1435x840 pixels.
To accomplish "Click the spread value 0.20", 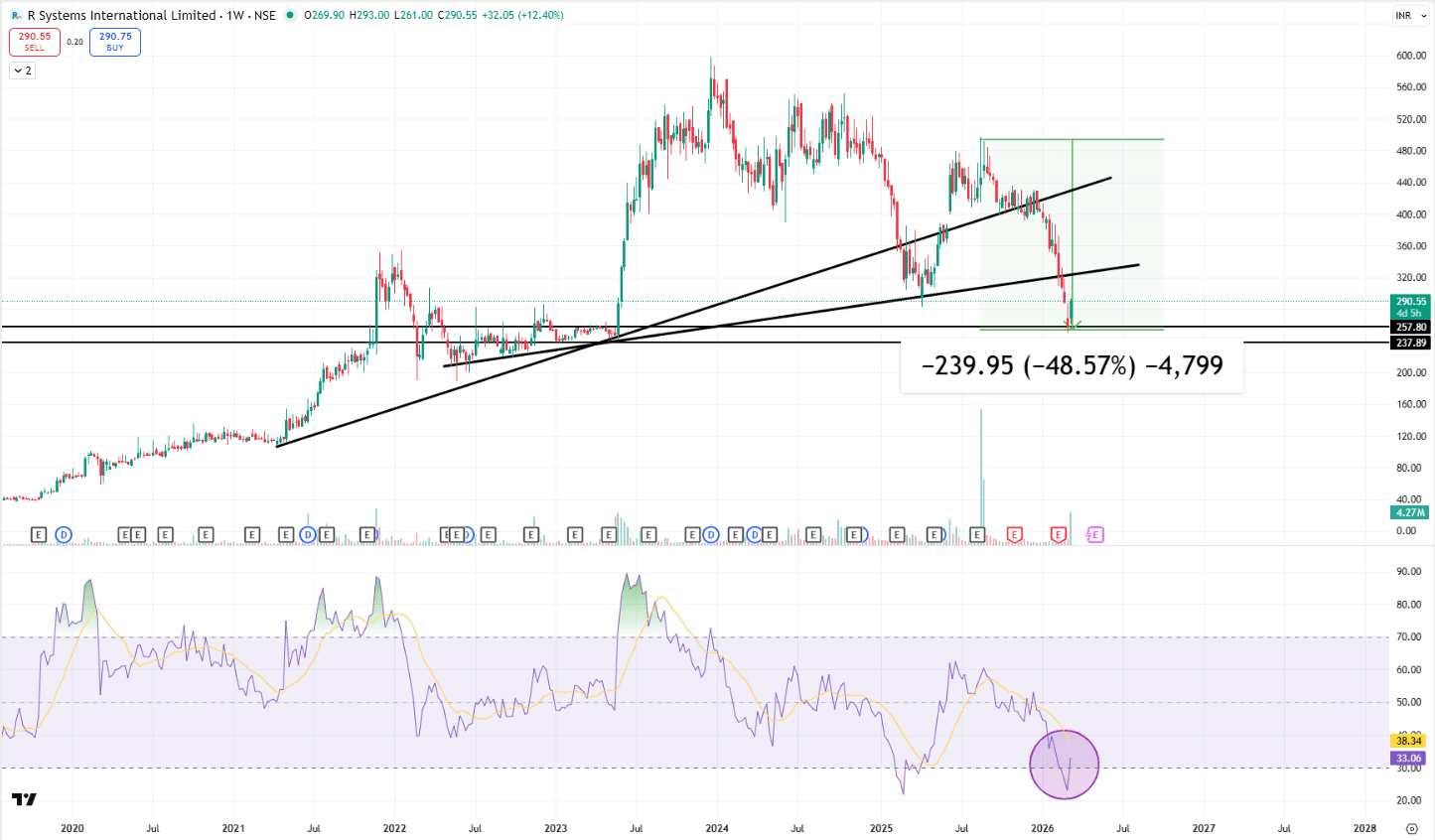I will 75,42.
